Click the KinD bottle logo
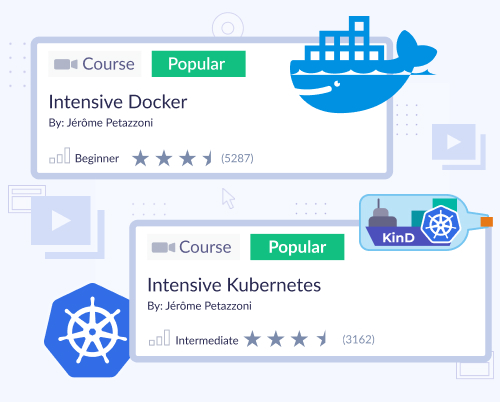Screen dimensions: 500x402 (426, 222)
